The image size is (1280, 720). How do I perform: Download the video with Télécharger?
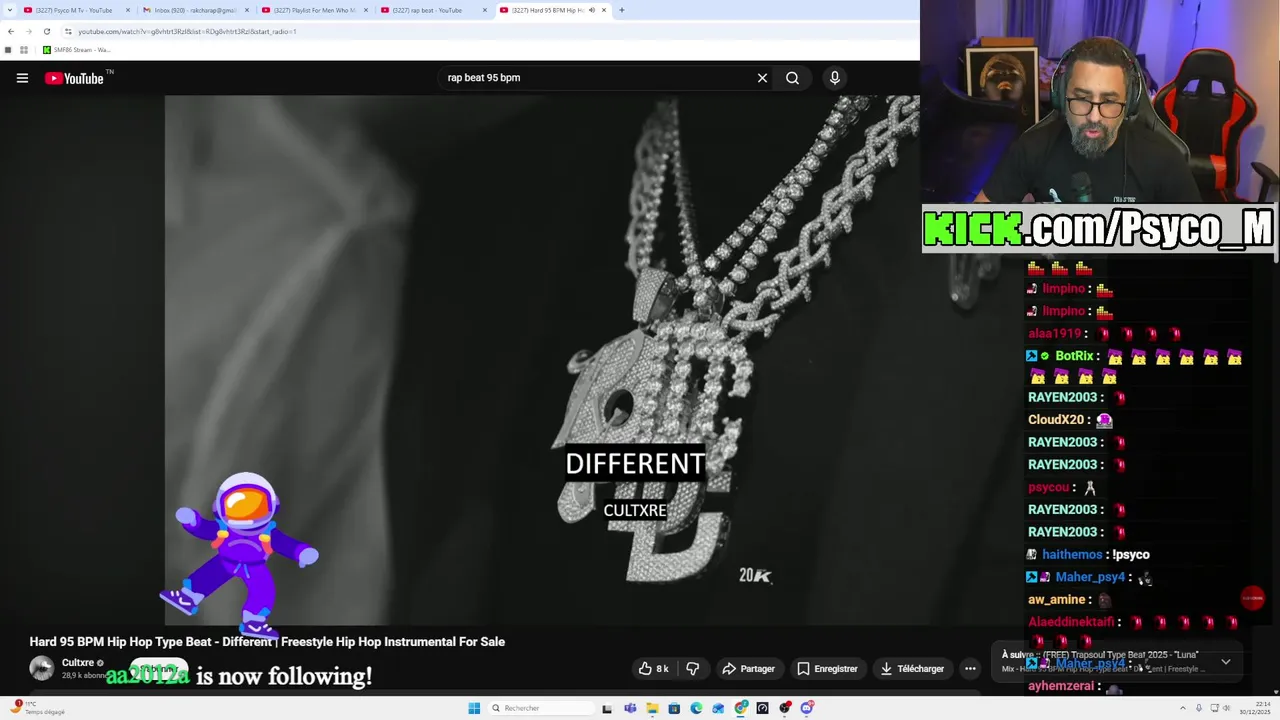point(911,668)
